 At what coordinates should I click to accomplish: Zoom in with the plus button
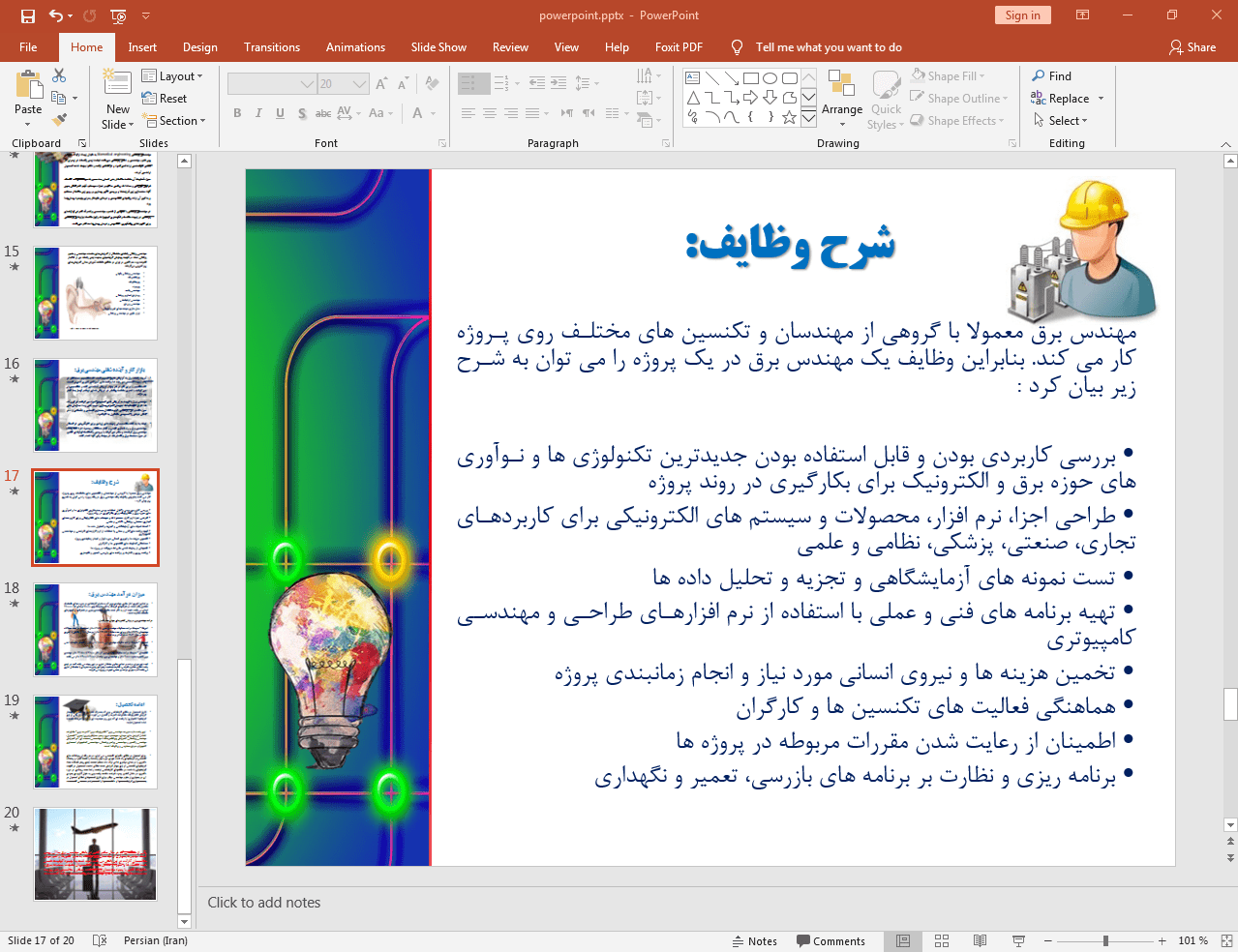(1162, 940)
